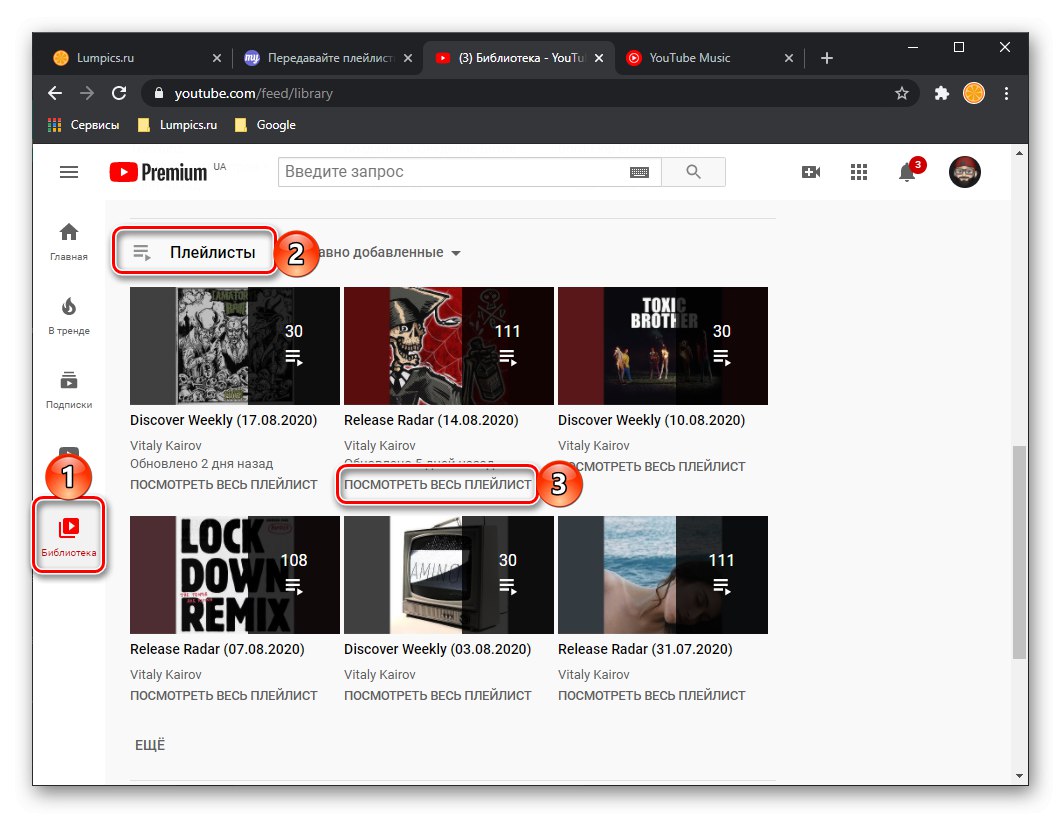Reload the page
Viewport: 1061px width, 818px height.
coord(119,93)
